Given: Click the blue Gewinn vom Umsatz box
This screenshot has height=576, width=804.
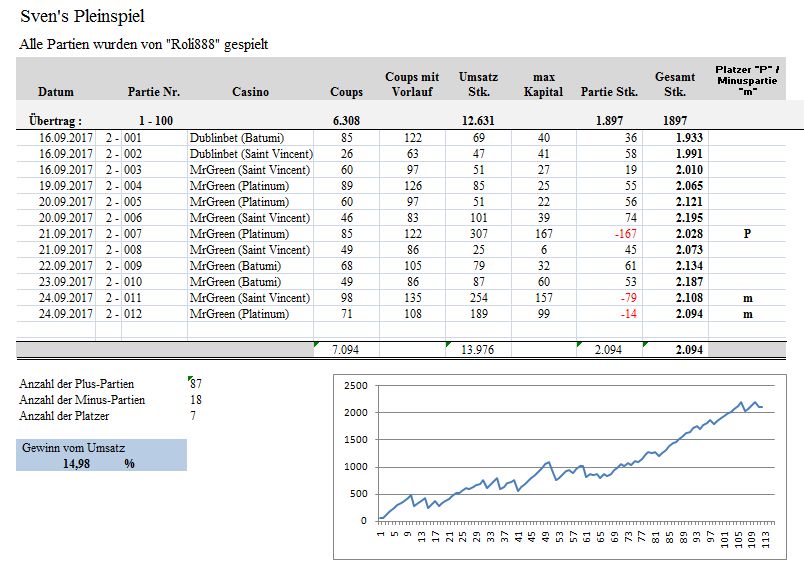Looking at the screenshot, I should (101, 455).
